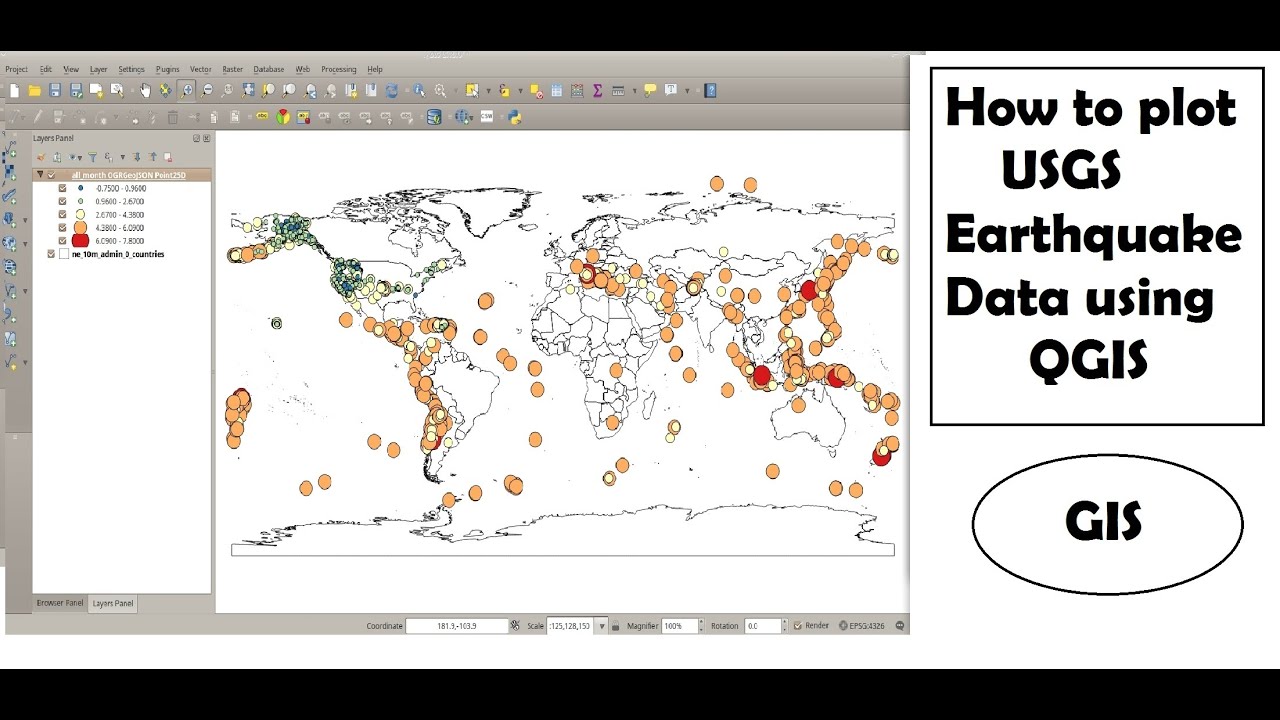Viewport: 1280px width, 720px height.
Task: Uncheck the 4.3800 - 6.0900 class
Action: pos(63,228)
